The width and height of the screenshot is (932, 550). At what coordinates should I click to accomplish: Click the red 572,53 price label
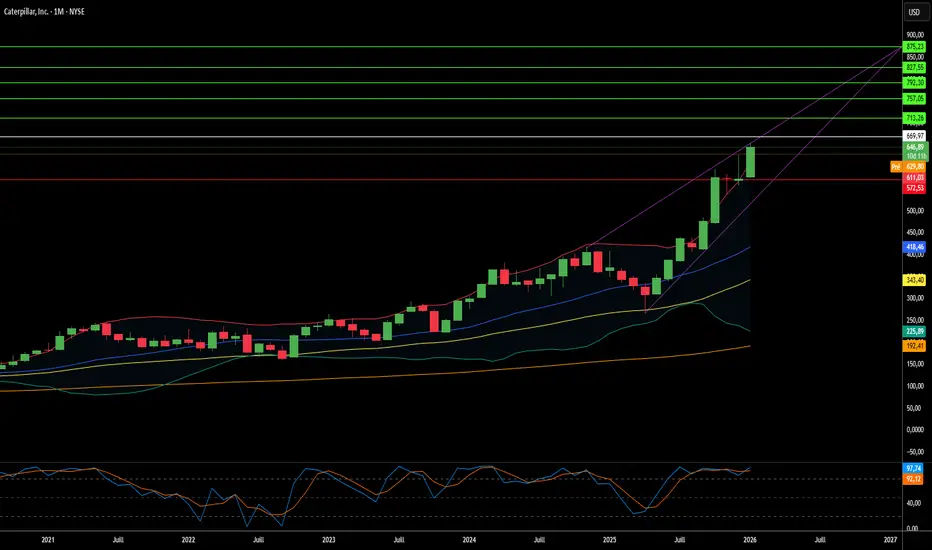(x=914, y=187)
